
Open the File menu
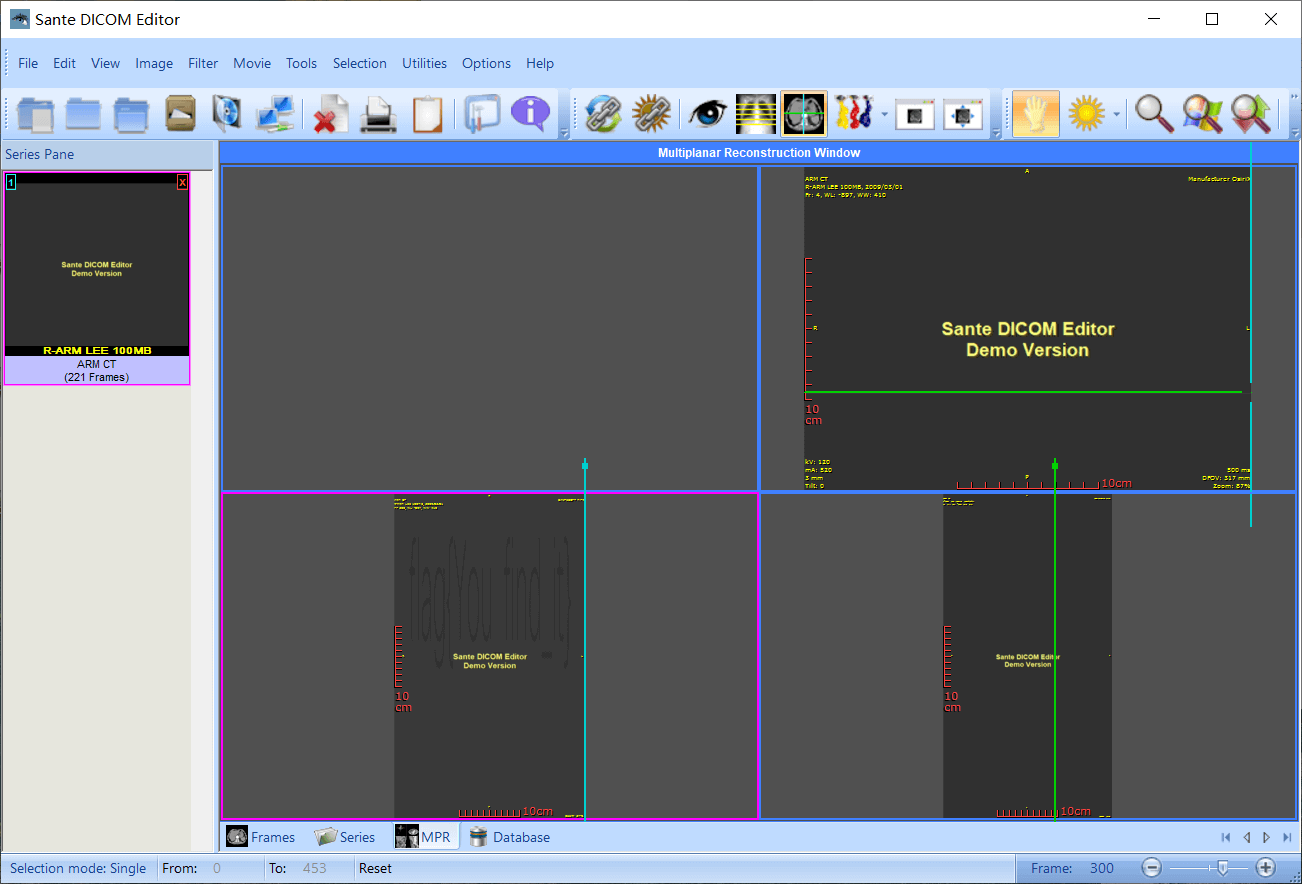tap(28, 63)
